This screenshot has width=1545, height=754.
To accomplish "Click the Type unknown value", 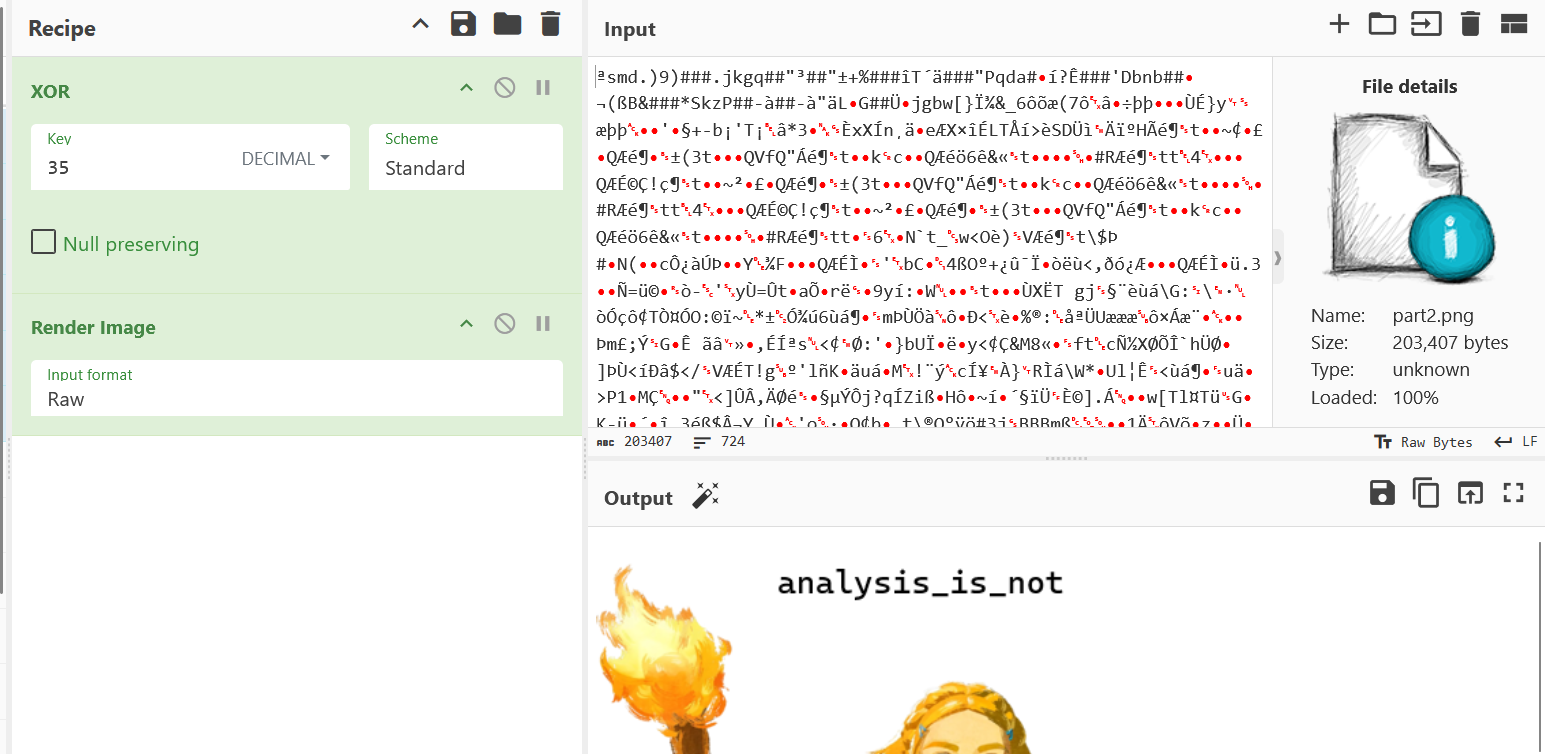I will [1431, 370].
